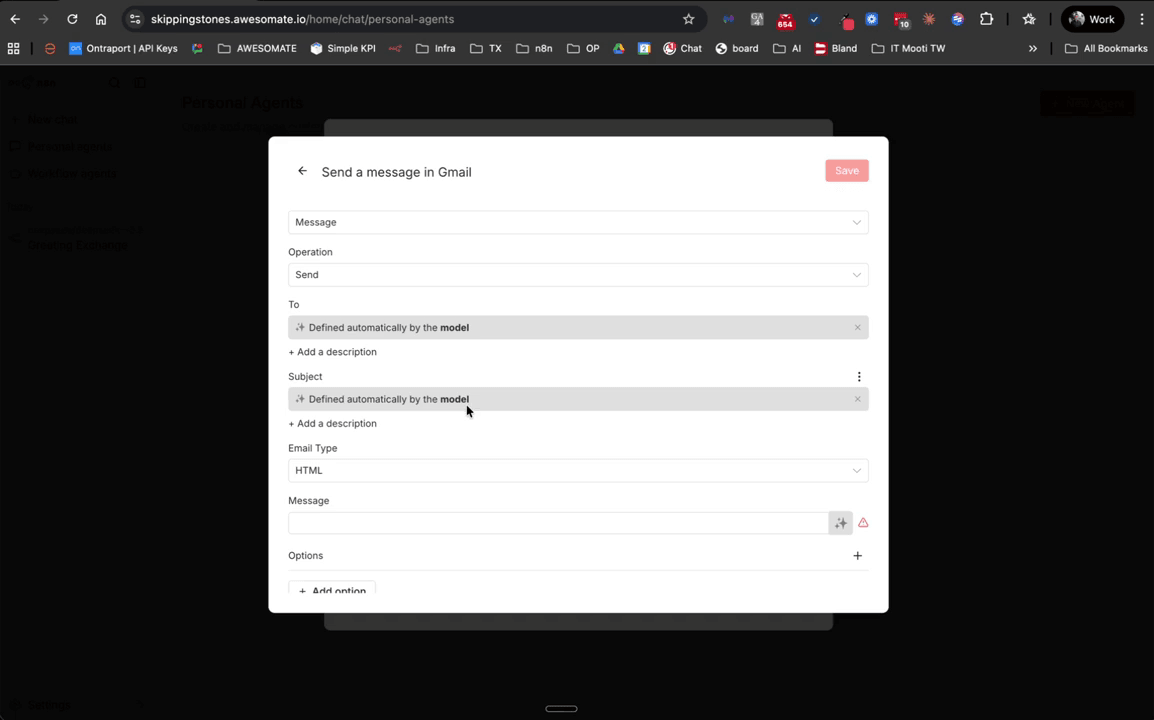Viewport: 1154px width, 720px height.
Task: Click the Save button
Action: point(846,170)
